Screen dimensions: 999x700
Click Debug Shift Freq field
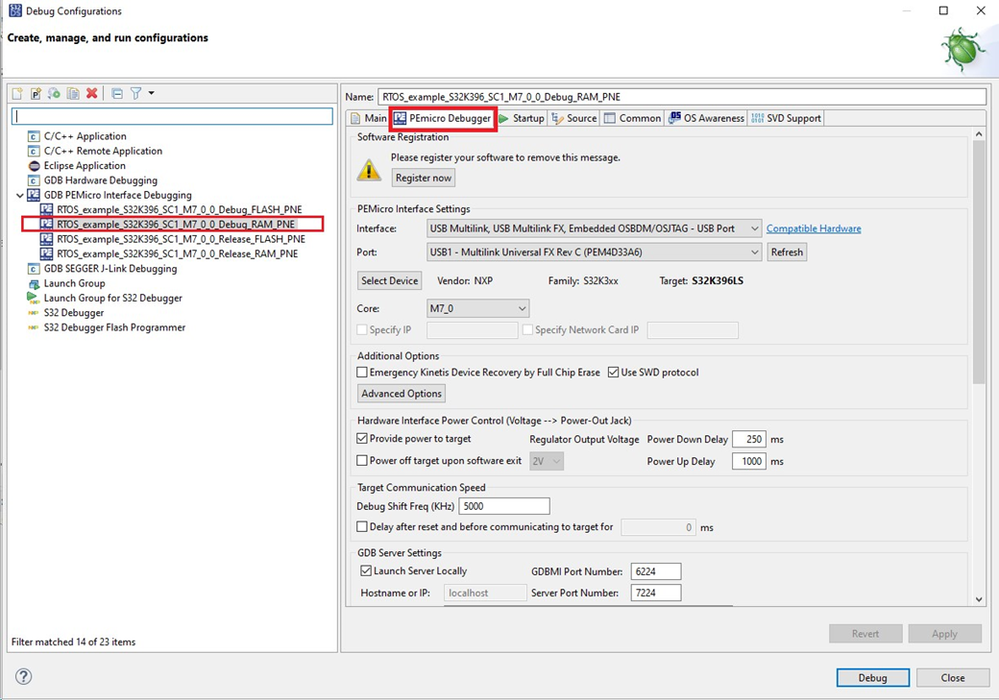(x=504, y=506)
